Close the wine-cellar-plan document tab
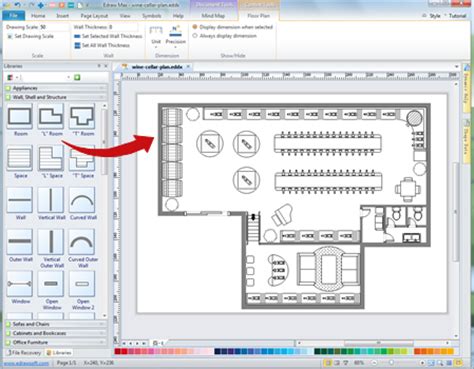 [188, 67]
